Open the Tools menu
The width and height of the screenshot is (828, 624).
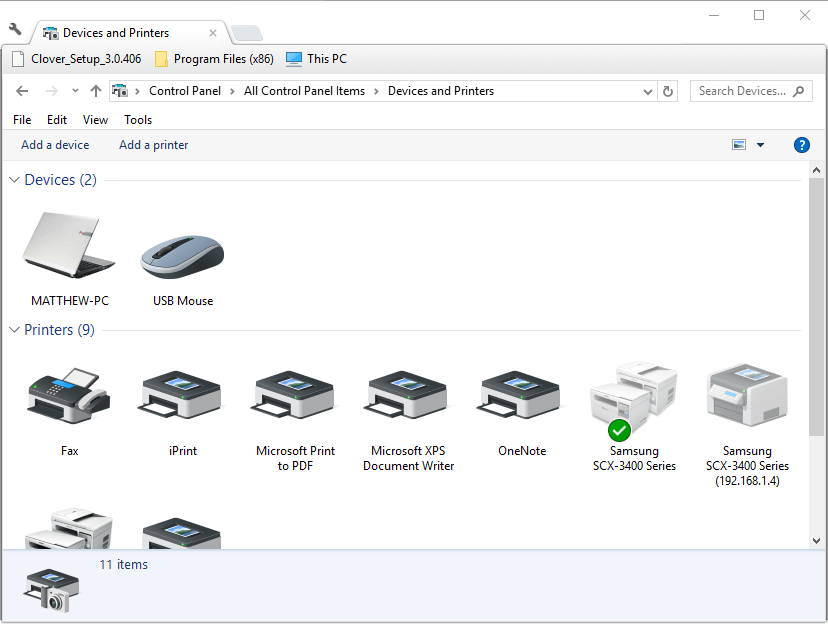(138, 120)
